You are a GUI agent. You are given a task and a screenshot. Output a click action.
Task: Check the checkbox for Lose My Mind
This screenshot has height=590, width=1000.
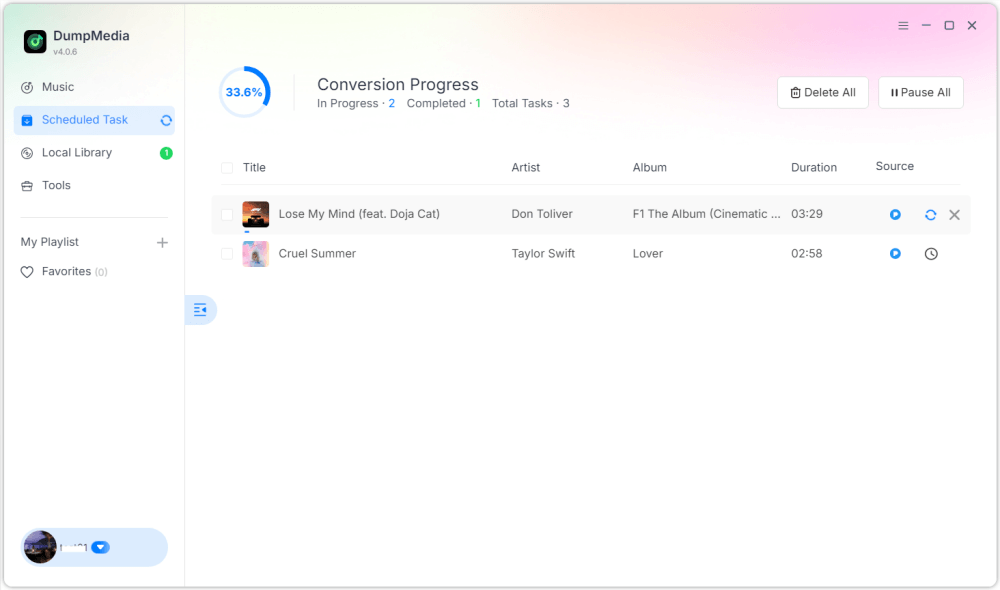[x=227, y=214]
